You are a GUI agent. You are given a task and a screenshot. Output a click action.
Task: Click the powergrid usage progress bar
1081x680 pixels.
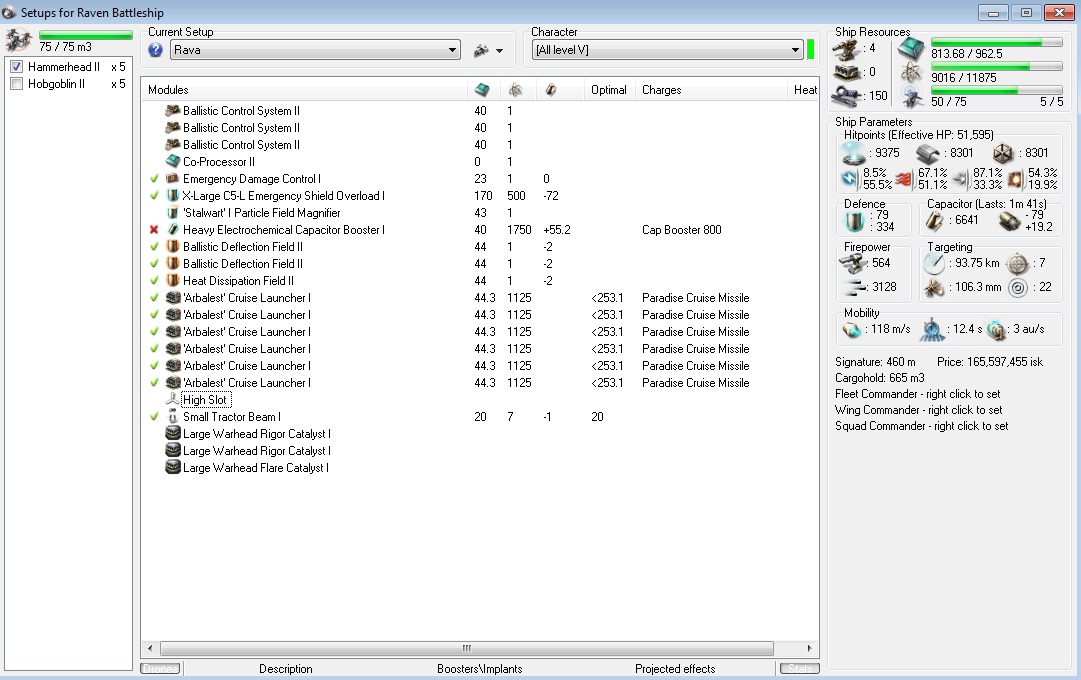(996, 67)
